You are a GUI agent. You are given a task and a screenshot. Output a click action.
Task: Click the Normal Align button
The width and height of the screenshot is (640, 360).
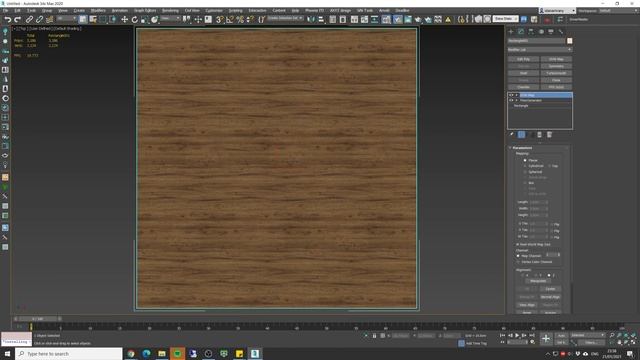[550, 297]
